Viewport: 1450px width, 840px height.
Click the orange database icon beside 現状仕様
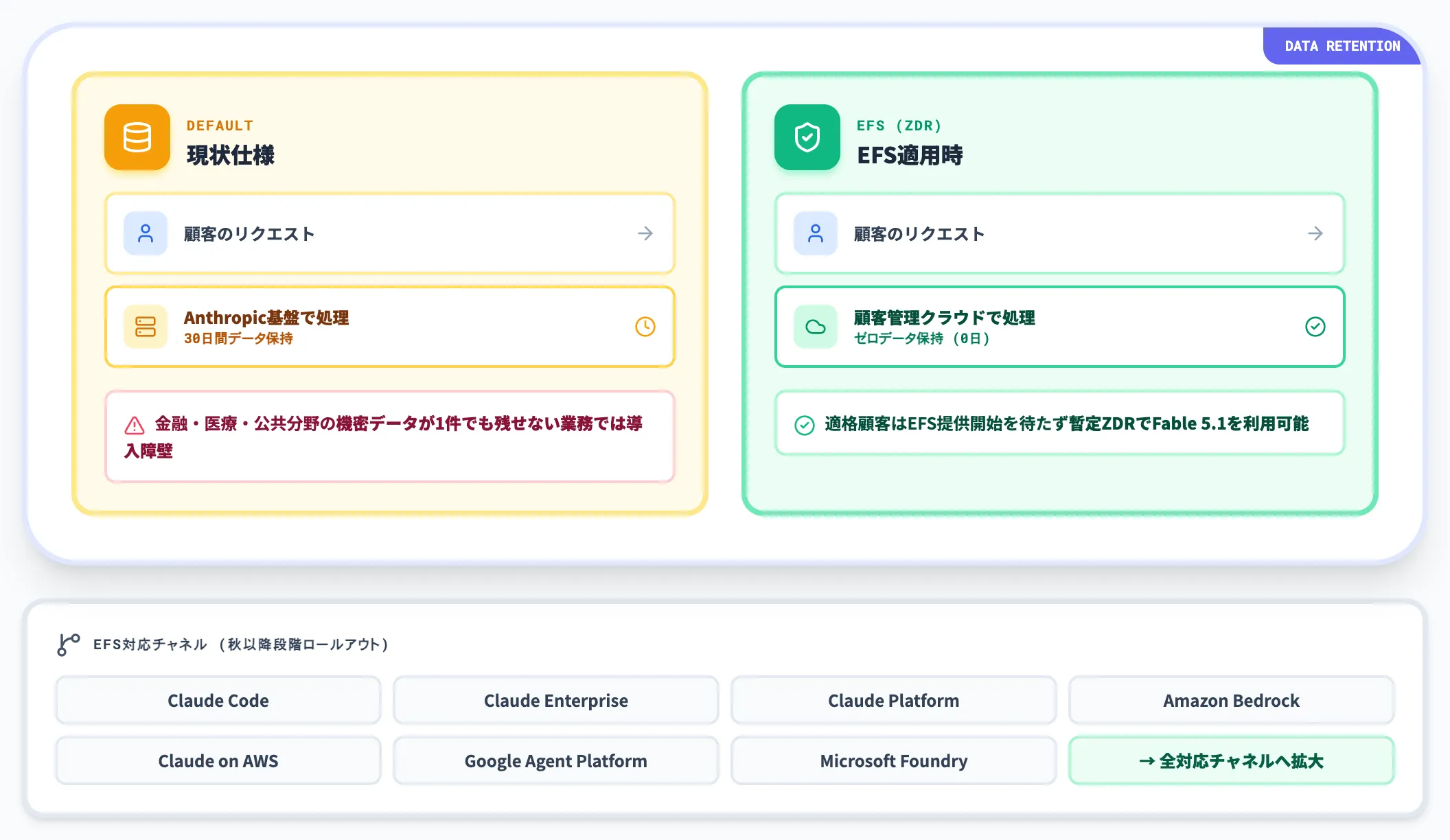[x=137, y=137]
